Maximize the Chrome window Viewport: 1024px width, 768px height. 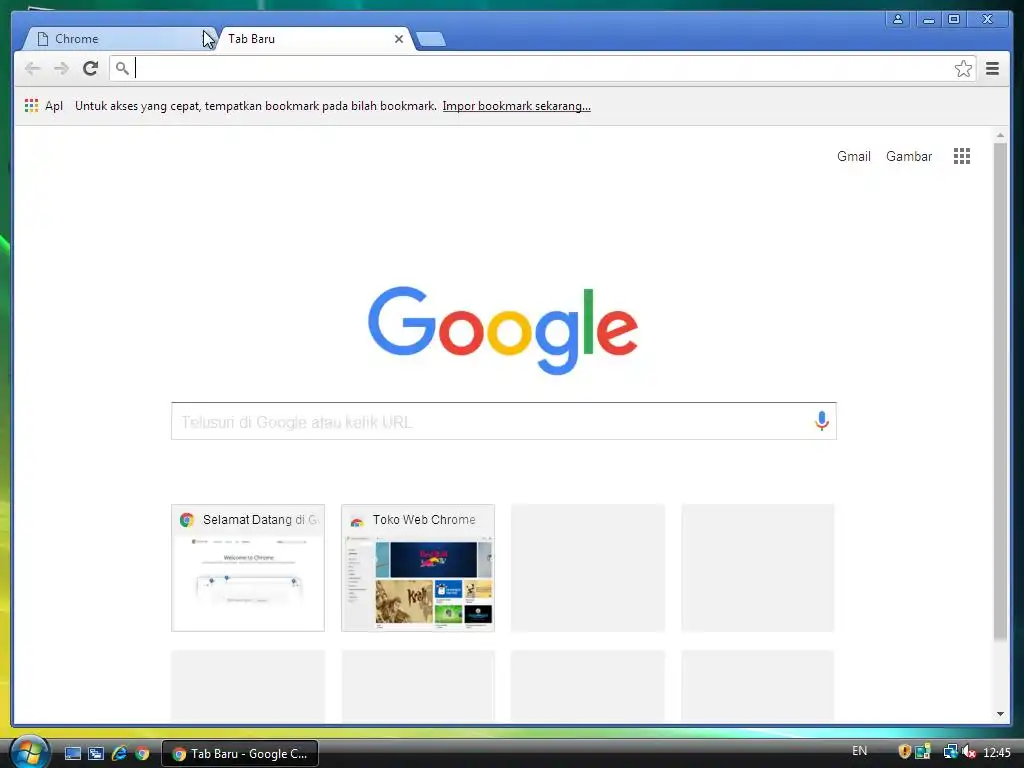(x=953, y=19)
